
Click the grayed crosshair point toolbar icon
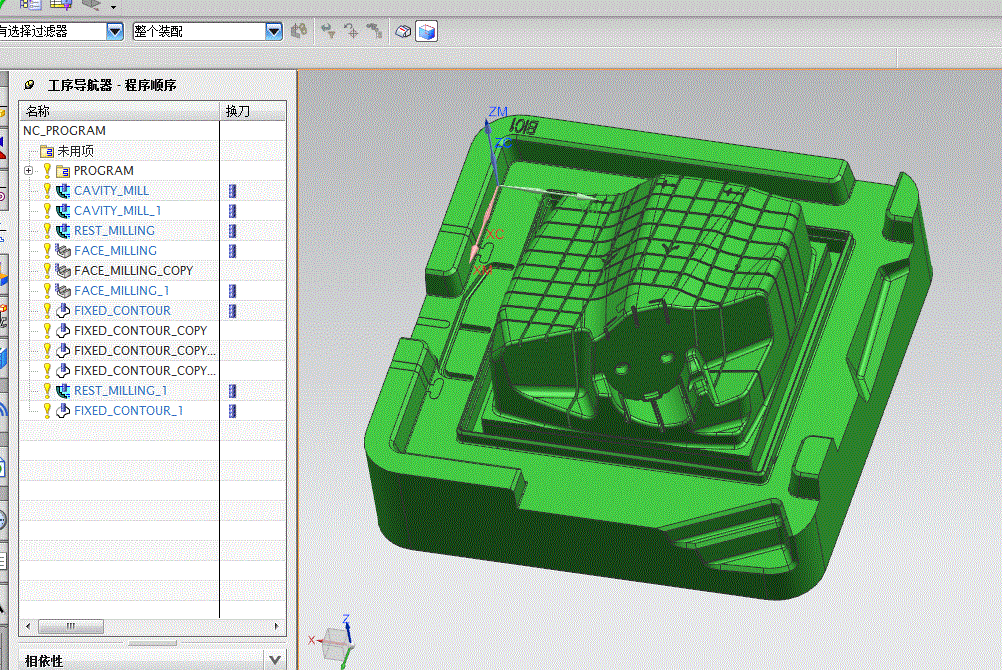click(351, 31)
